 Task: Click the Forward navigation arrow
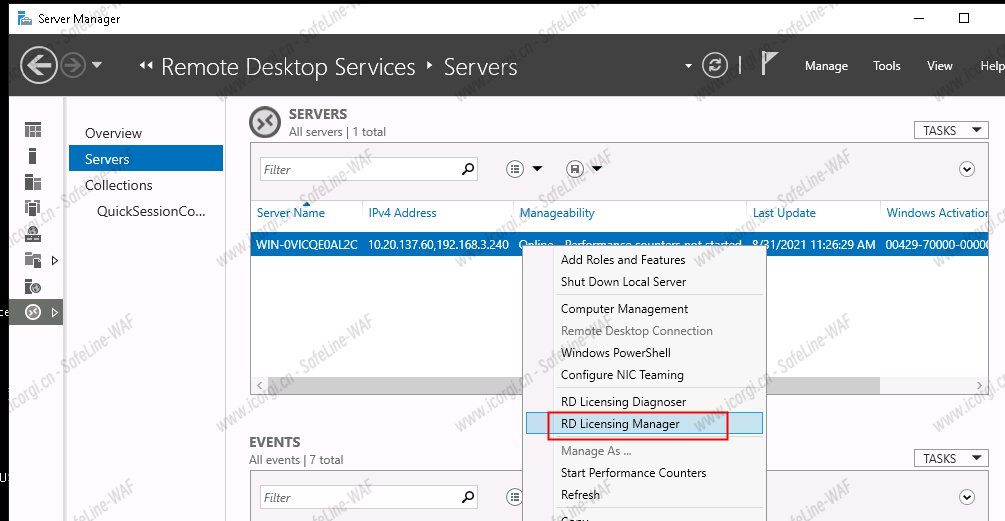[74, 65]
